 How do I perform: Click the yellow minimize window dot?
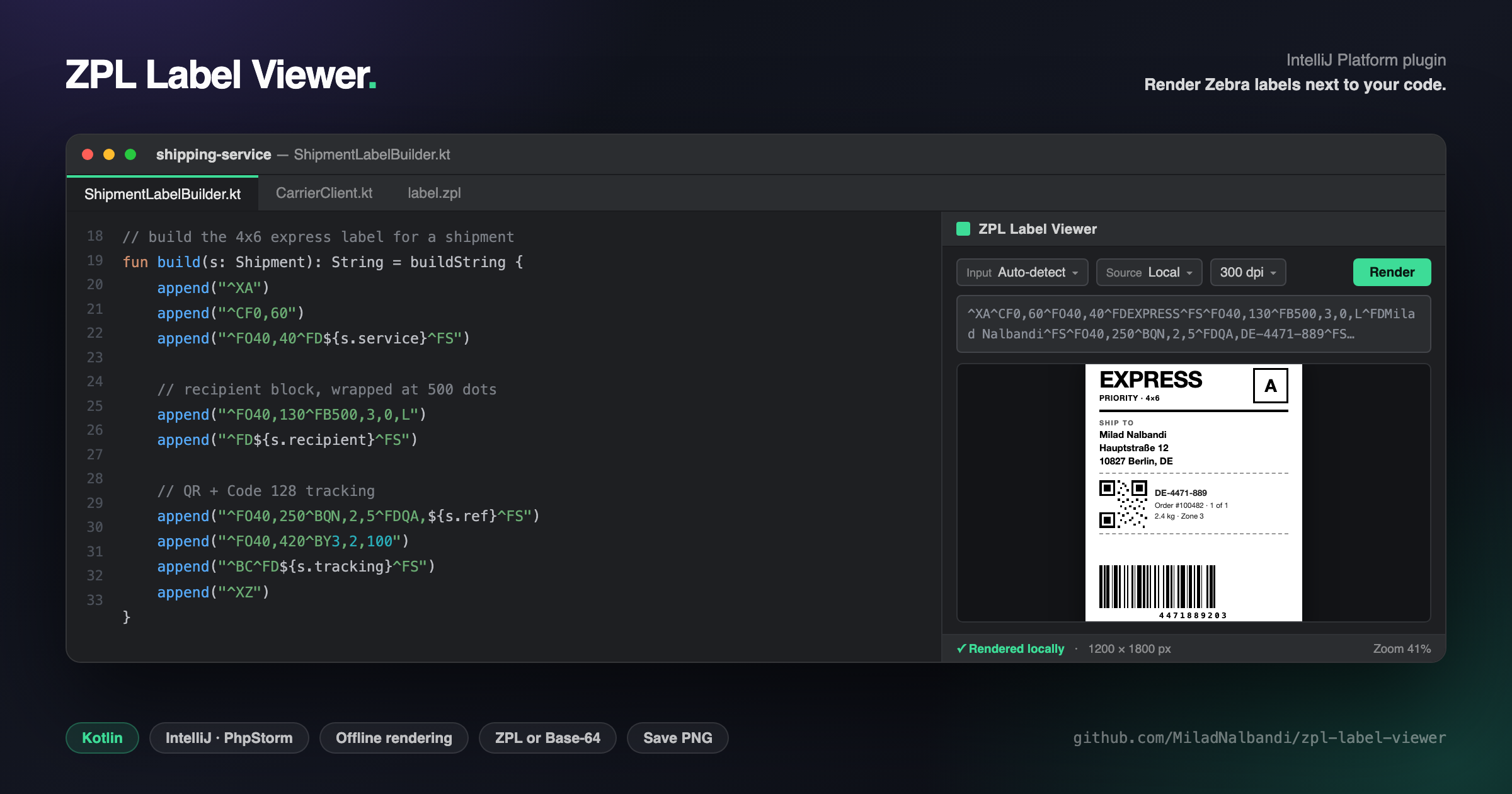109,154
